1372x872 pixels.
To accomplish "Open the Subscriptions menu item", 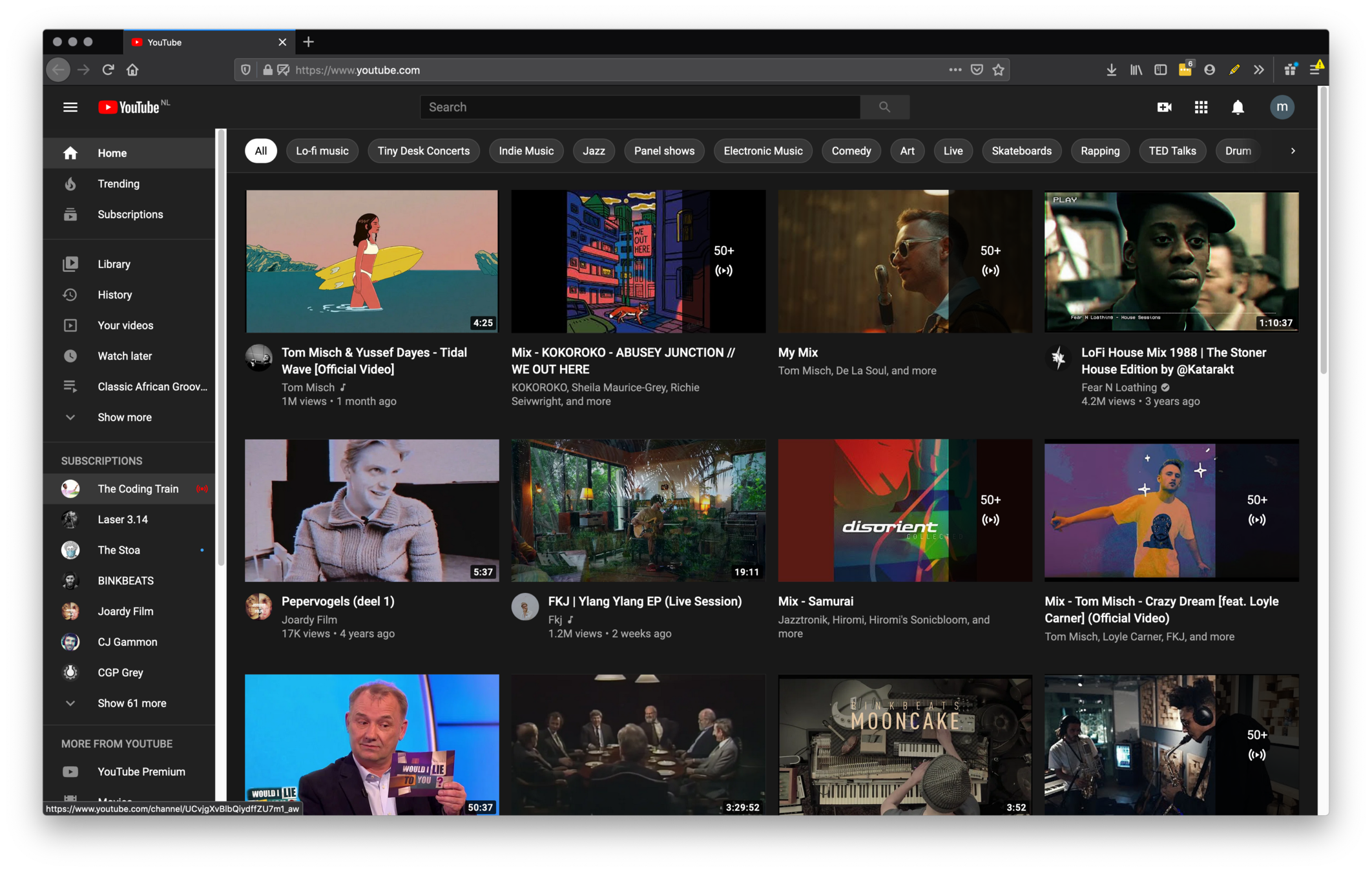I will point(130,214).
